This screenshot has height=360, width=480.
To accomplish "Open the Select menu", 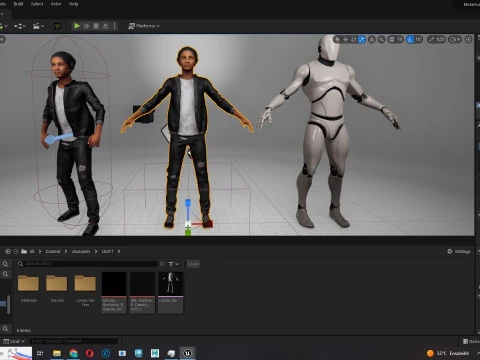I will [37, 4].
